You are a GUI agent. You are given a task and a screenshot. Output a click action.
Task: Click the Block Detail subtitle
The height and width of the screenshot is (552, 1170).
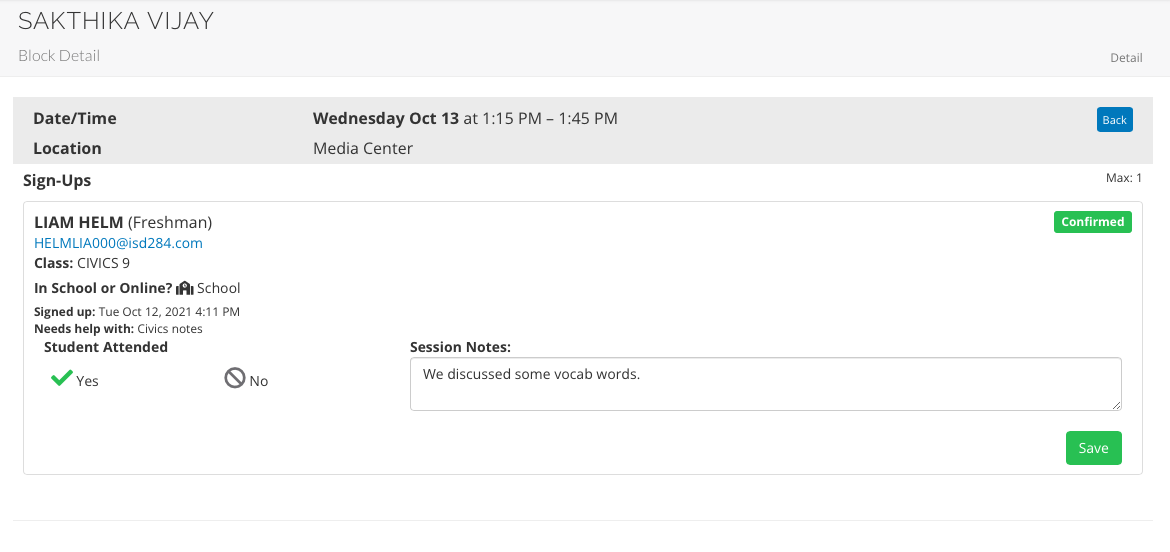point(59,56)
